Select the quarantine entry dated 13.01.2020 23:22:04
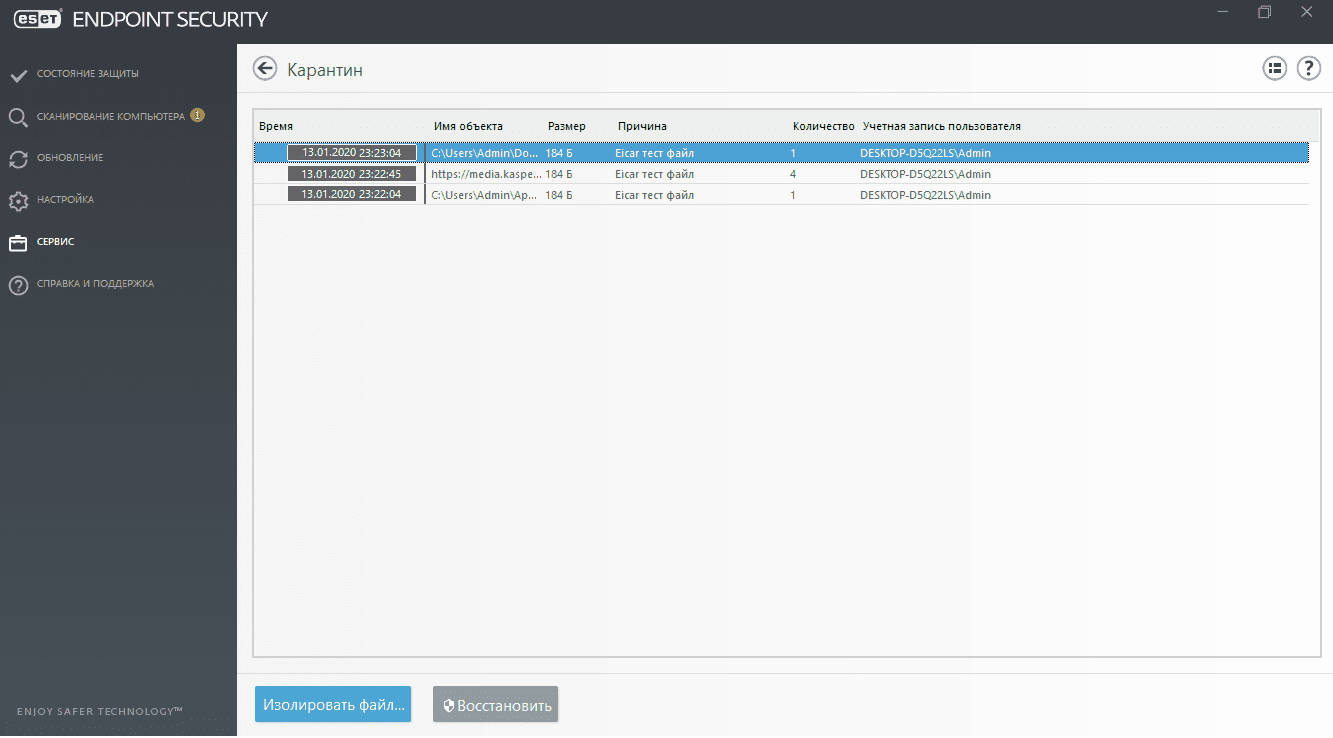This screenshot has height=738, width=1333. 781,195
